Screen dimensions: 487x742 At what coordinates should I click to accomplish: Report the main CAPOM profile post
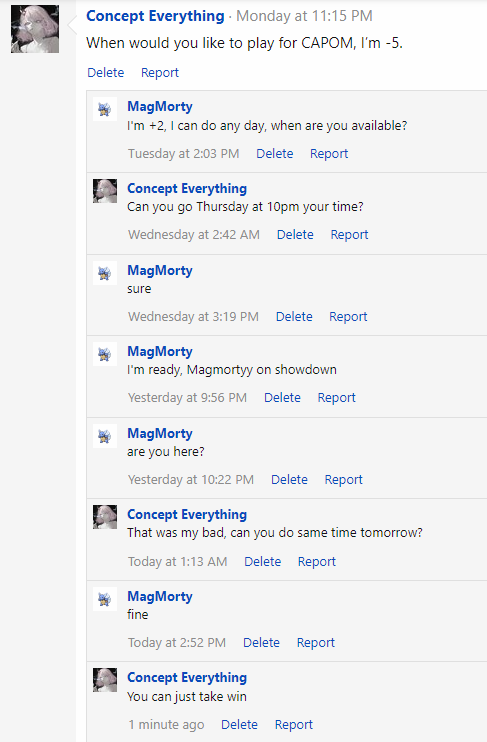[160, 72]
